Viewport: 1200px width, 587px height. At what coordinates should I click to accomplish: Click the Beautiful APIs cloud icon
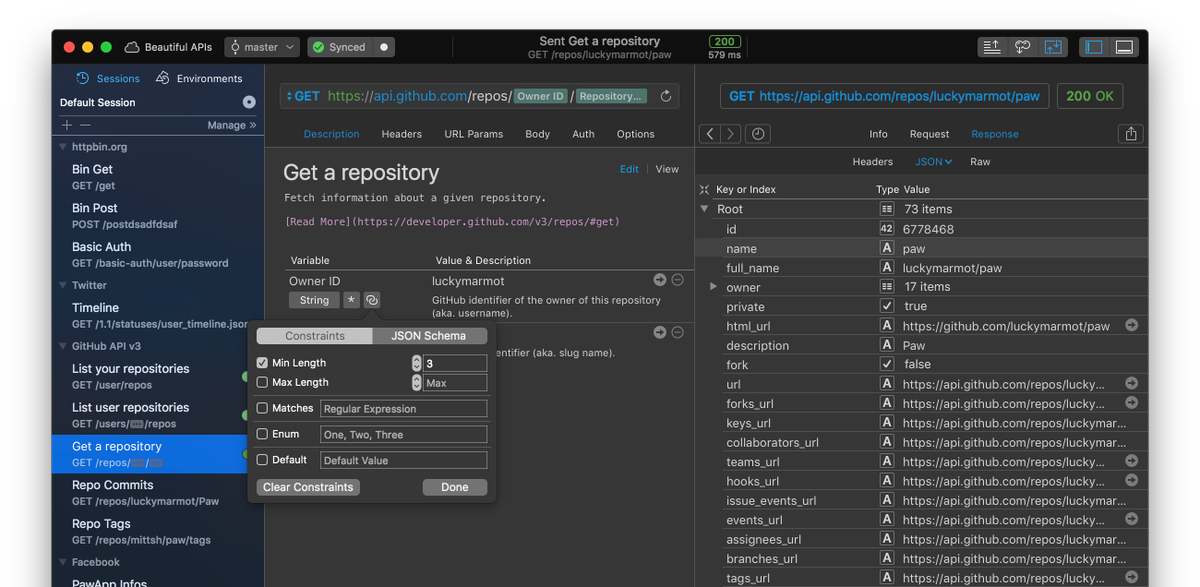click(131, 47)
